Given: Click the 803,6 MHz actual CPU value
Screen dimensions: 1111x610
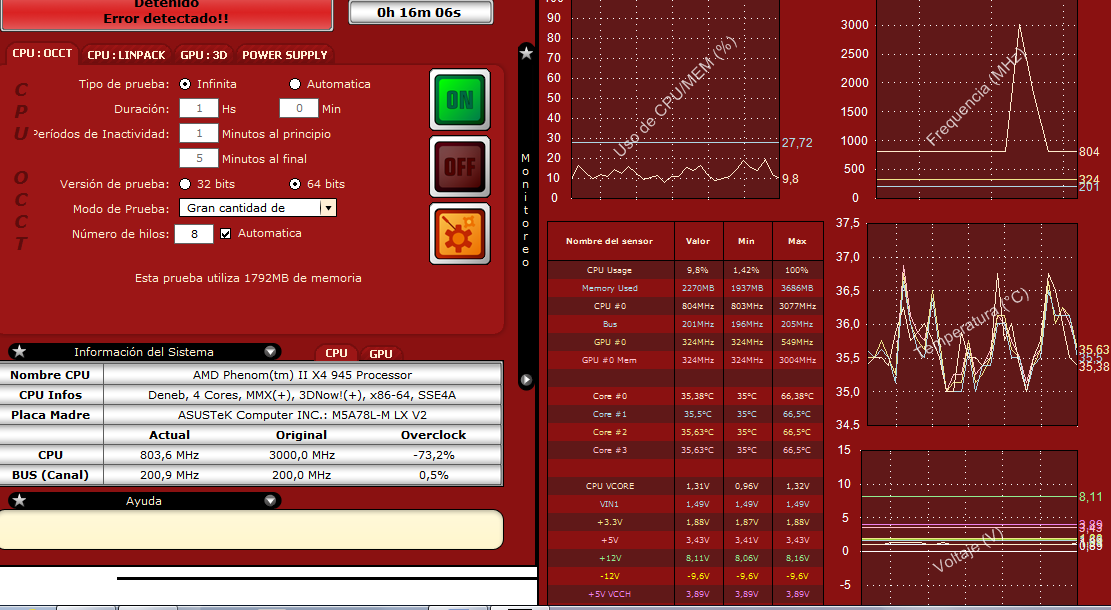Looking at the screenshot, I should click(169, 455).
